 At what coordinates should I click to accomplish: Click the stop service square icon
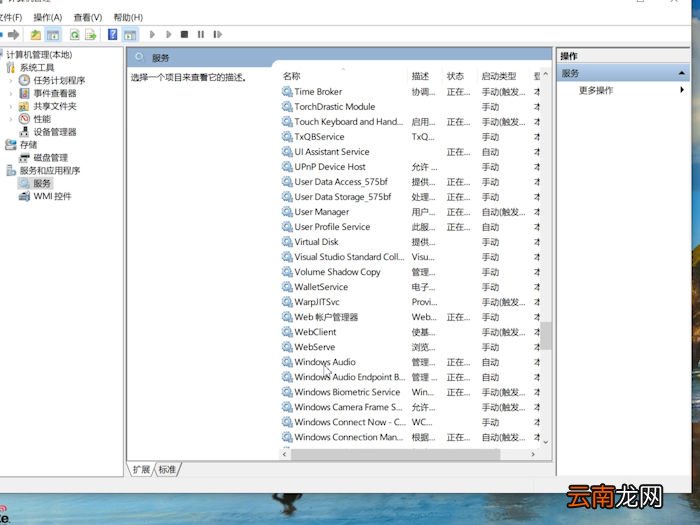click(184, 34)
